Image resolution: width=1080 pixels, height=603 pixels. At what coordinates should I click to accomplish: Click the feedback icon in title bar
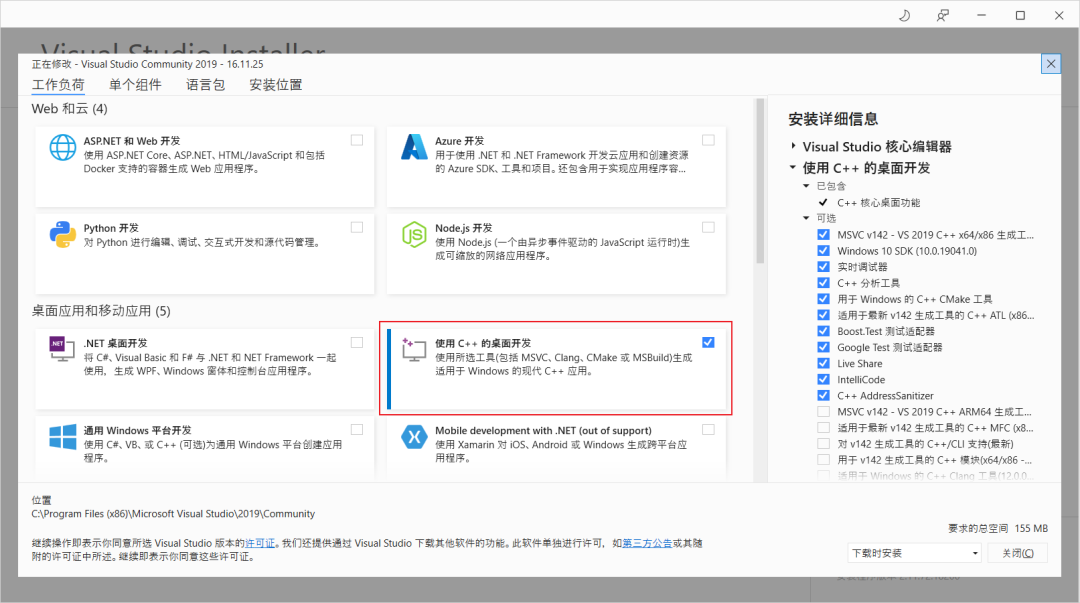point(943,15)
